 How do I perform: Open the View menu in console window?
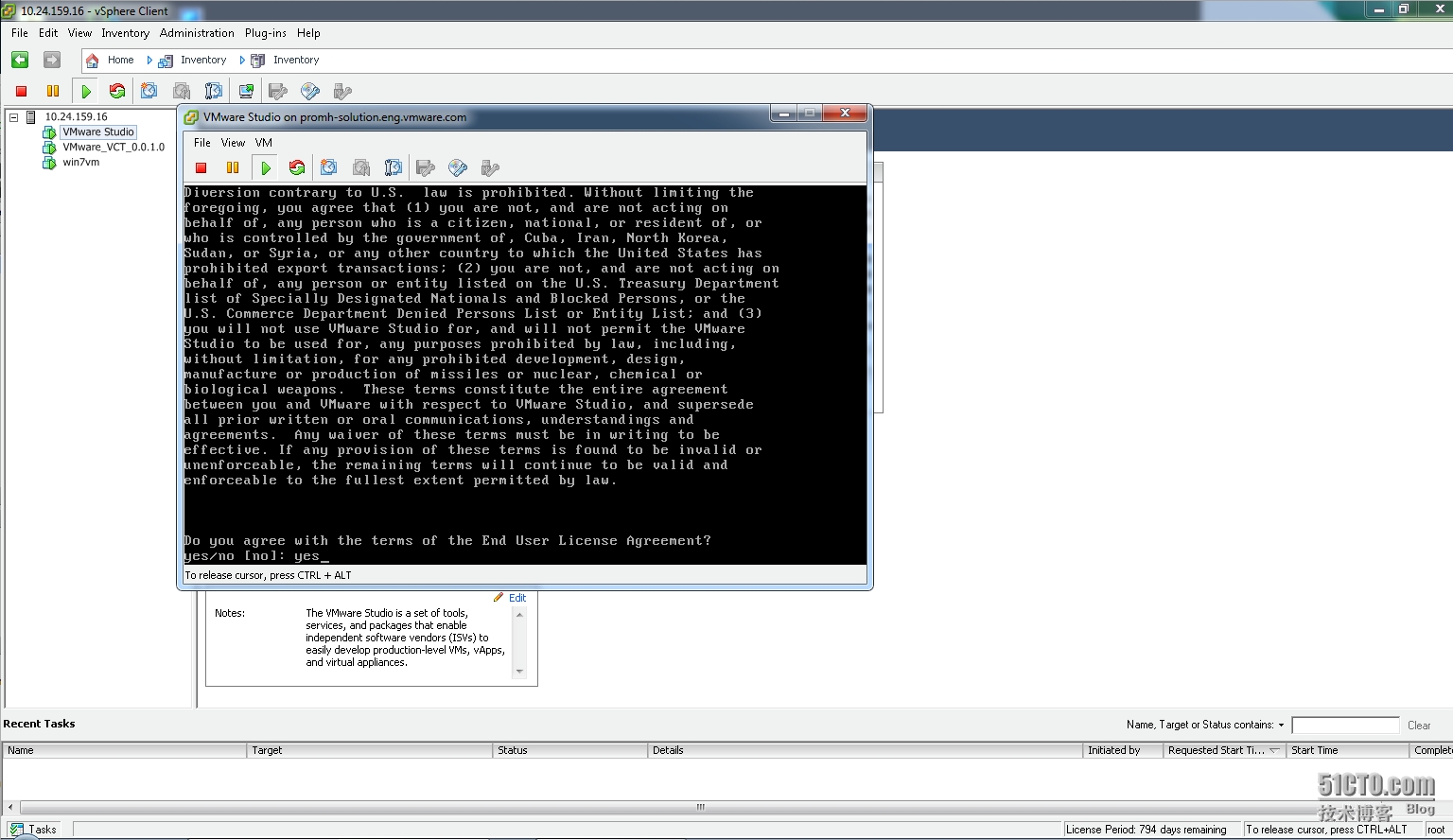[233, 143]
